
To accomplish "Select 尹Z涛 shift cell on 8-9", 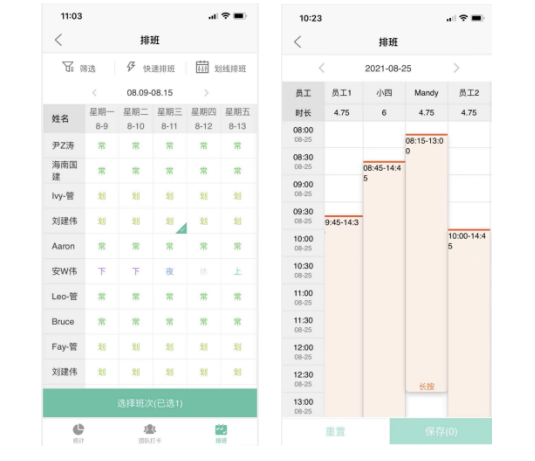I will (102, 146).
